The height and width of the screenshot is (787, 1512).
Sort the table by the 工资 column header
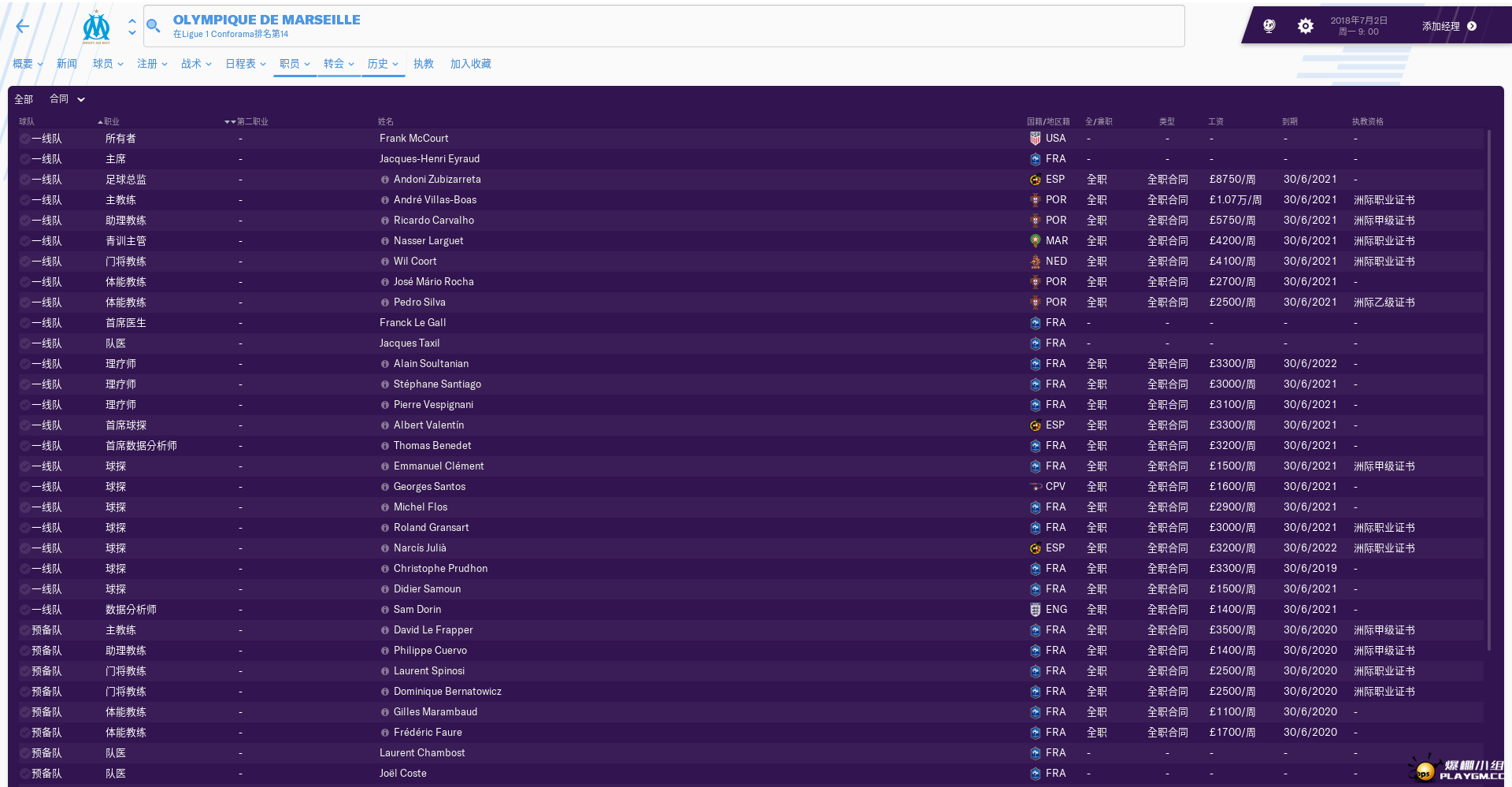coord(1216,121)
